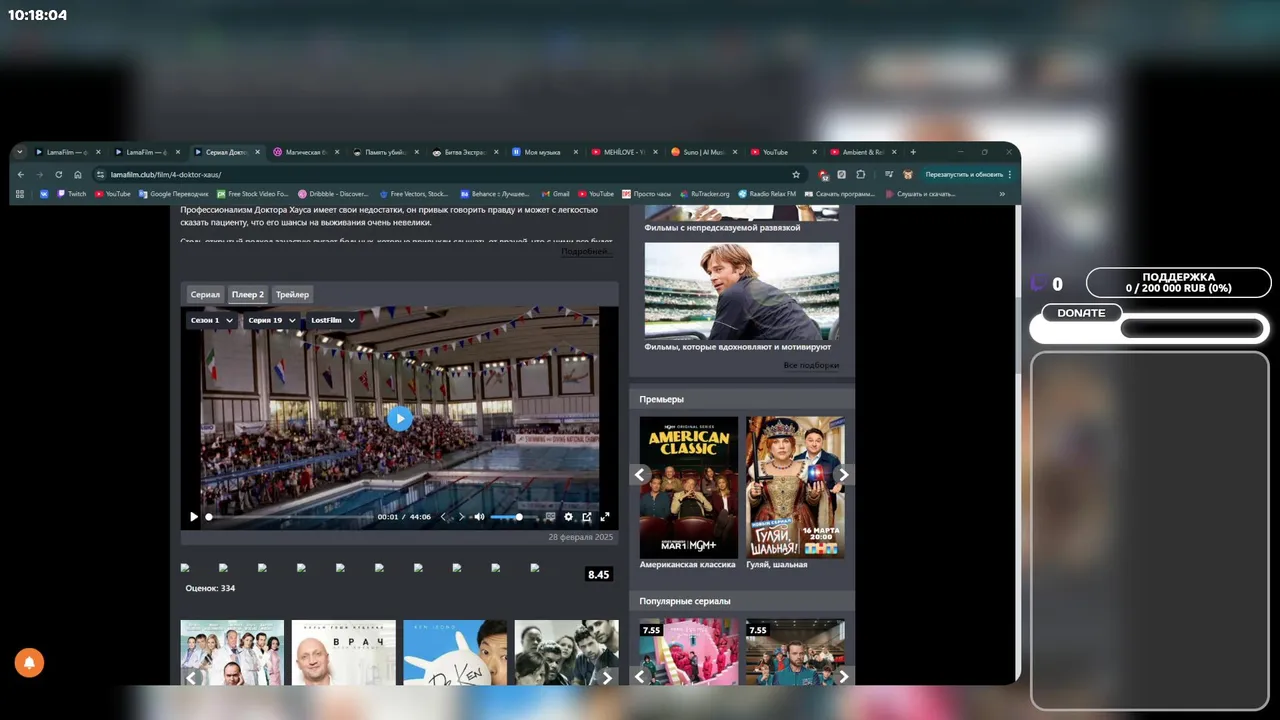Show previous items in Популярные сериалы carousel
This screenshot has width=1280, height=720.
pos(641,677)
